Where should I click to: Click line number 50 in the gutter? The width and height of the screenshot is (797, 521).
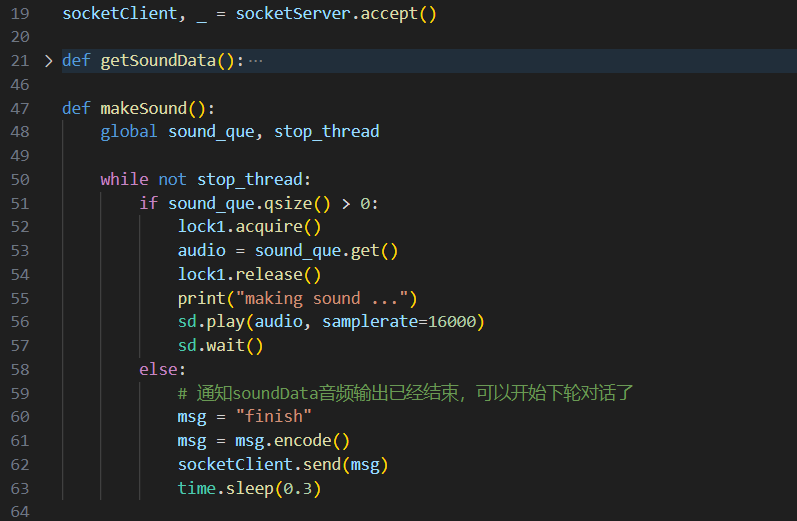(x=21, y=180)
